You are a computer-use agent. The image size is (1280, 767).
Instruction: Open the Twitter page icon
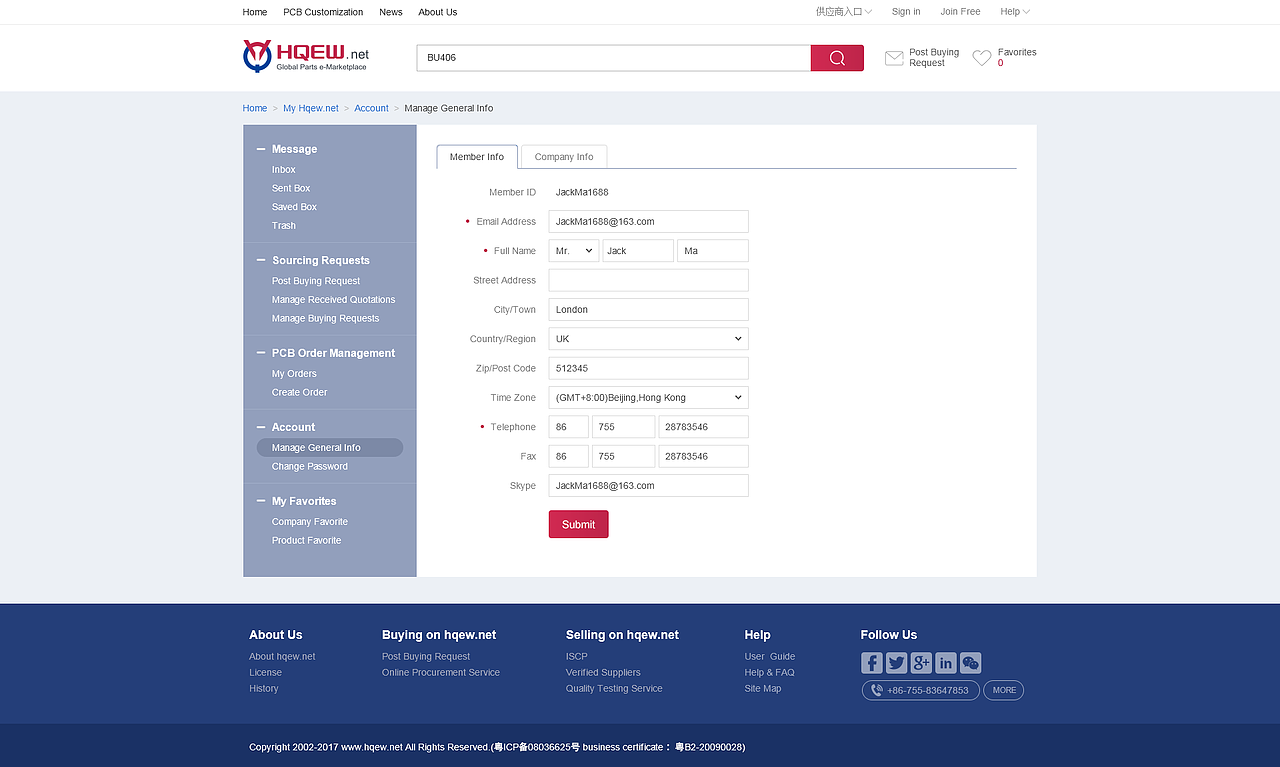tap(897, 663)
